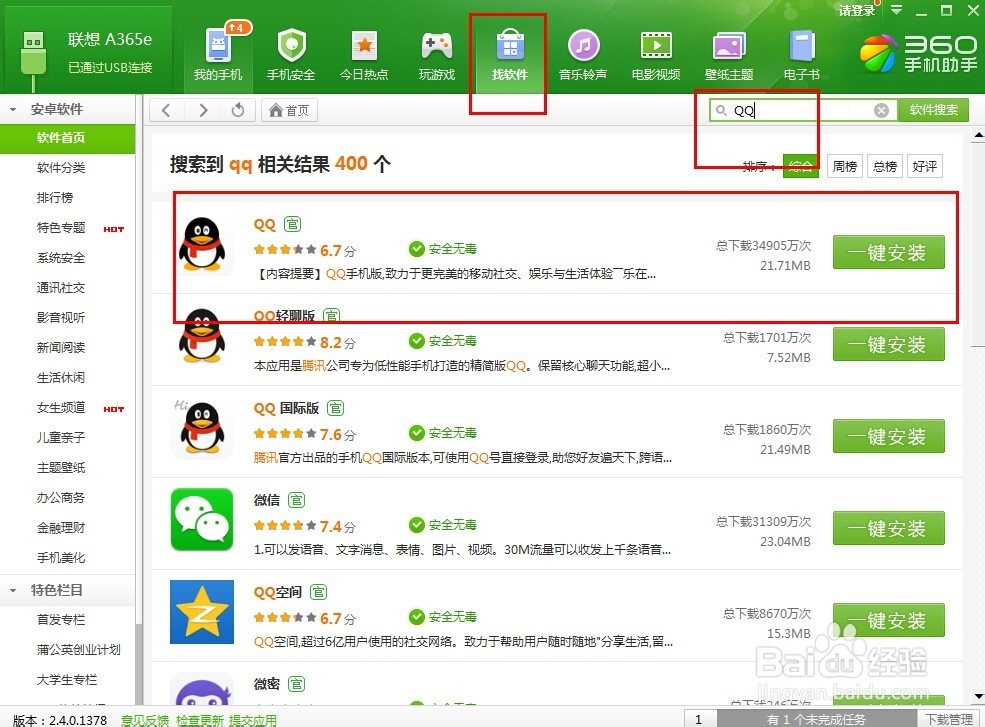Image resolution: width=985 pixels, height=727 pixels.
Task: Open the QQ空间 star app icon
Action: click(202, 612)
